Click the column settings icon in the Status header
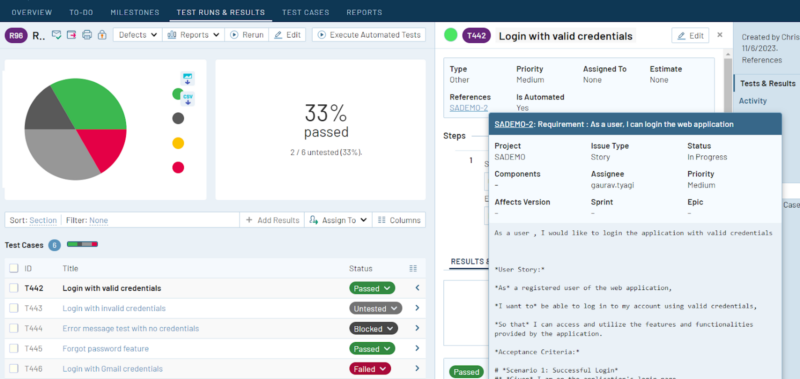 tap(413, 268)
